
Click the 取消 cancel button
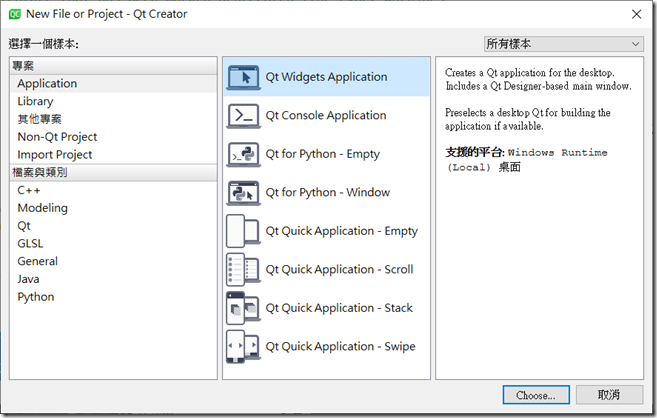click(609, 395)
